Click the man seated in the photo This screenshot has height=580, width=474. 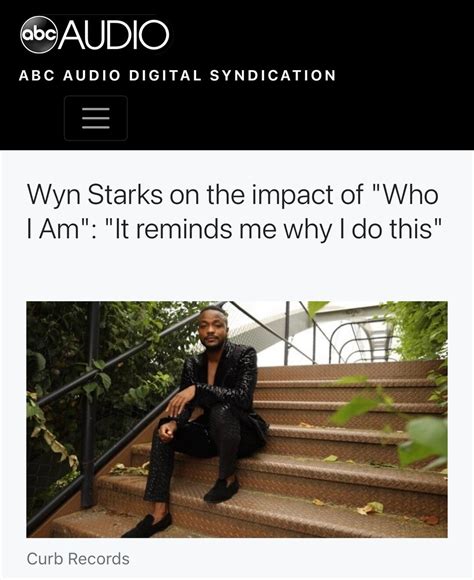pos(207,418)
